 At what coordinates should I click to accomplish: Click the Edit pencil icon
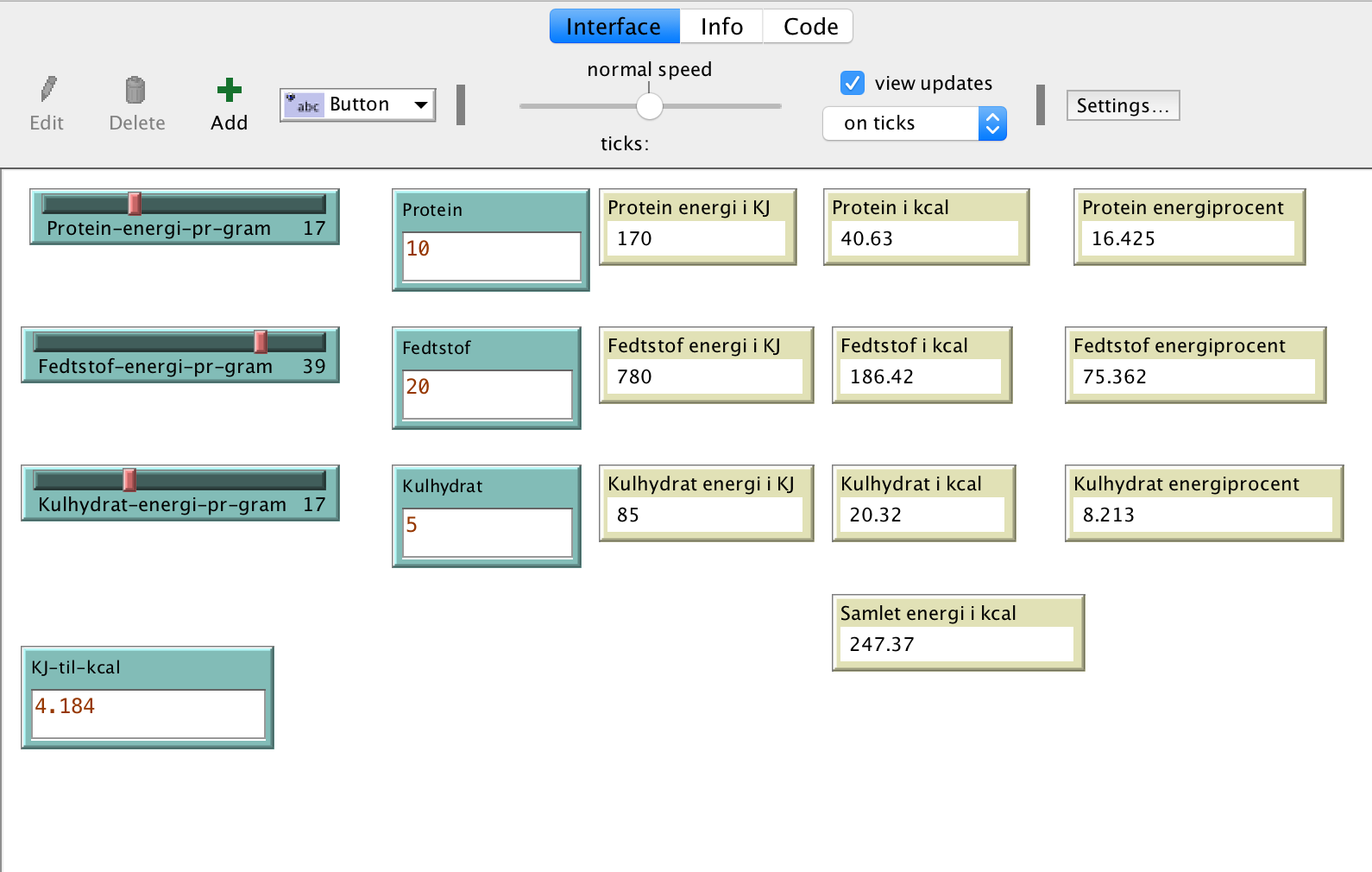coord(48,90)
